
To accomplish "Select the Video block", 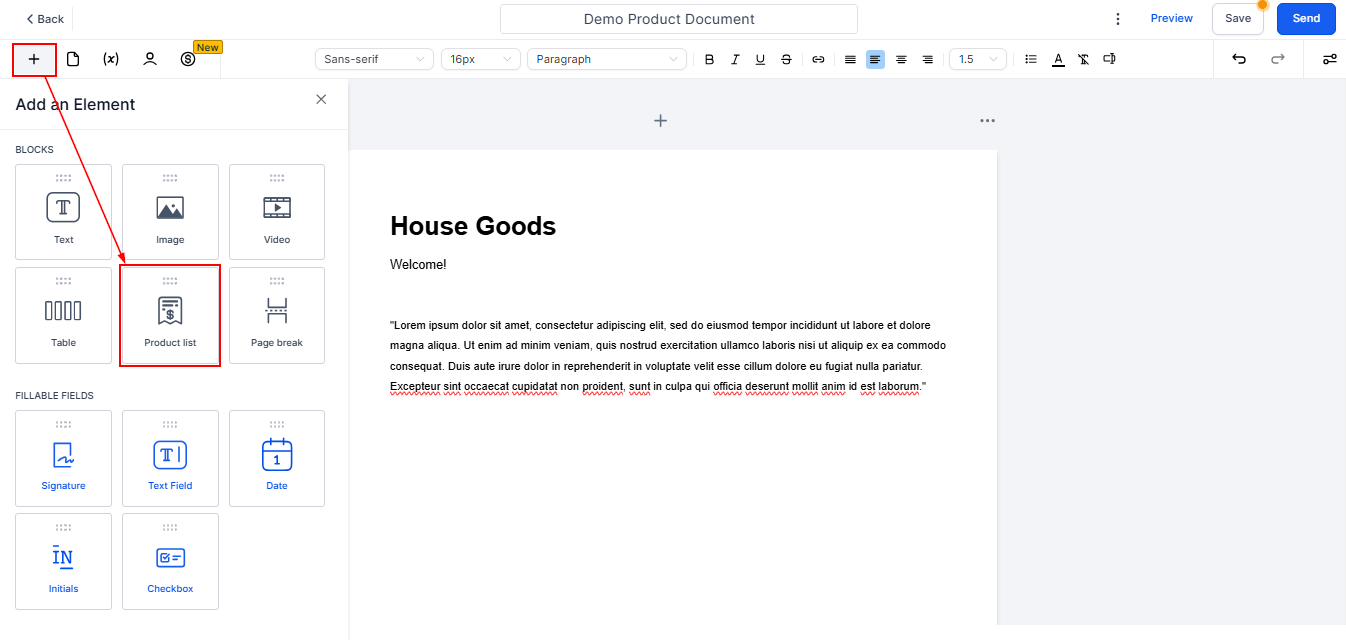I will click(x=277, y=212).
